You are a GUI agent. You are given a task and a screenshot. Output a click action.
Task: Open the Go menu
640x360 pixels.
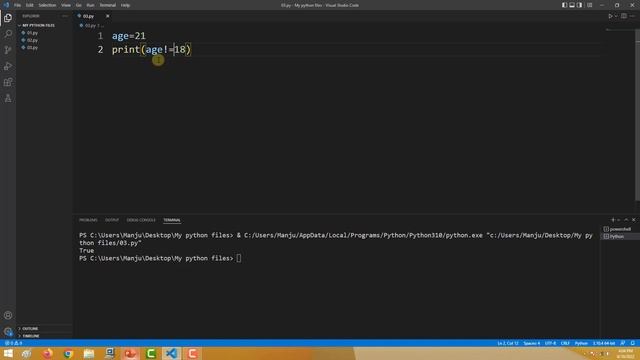click(78, 5)
